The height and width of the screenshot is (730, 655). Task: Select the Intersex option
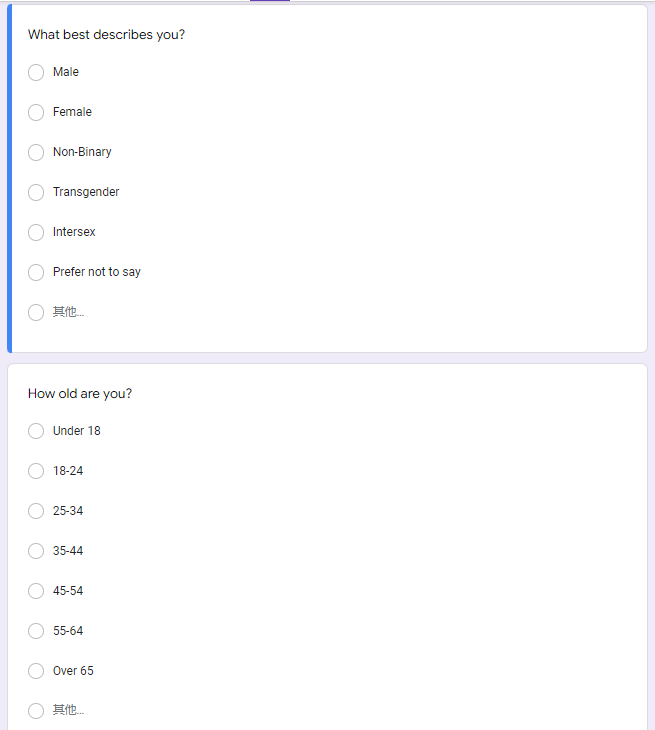pos(36,232)
